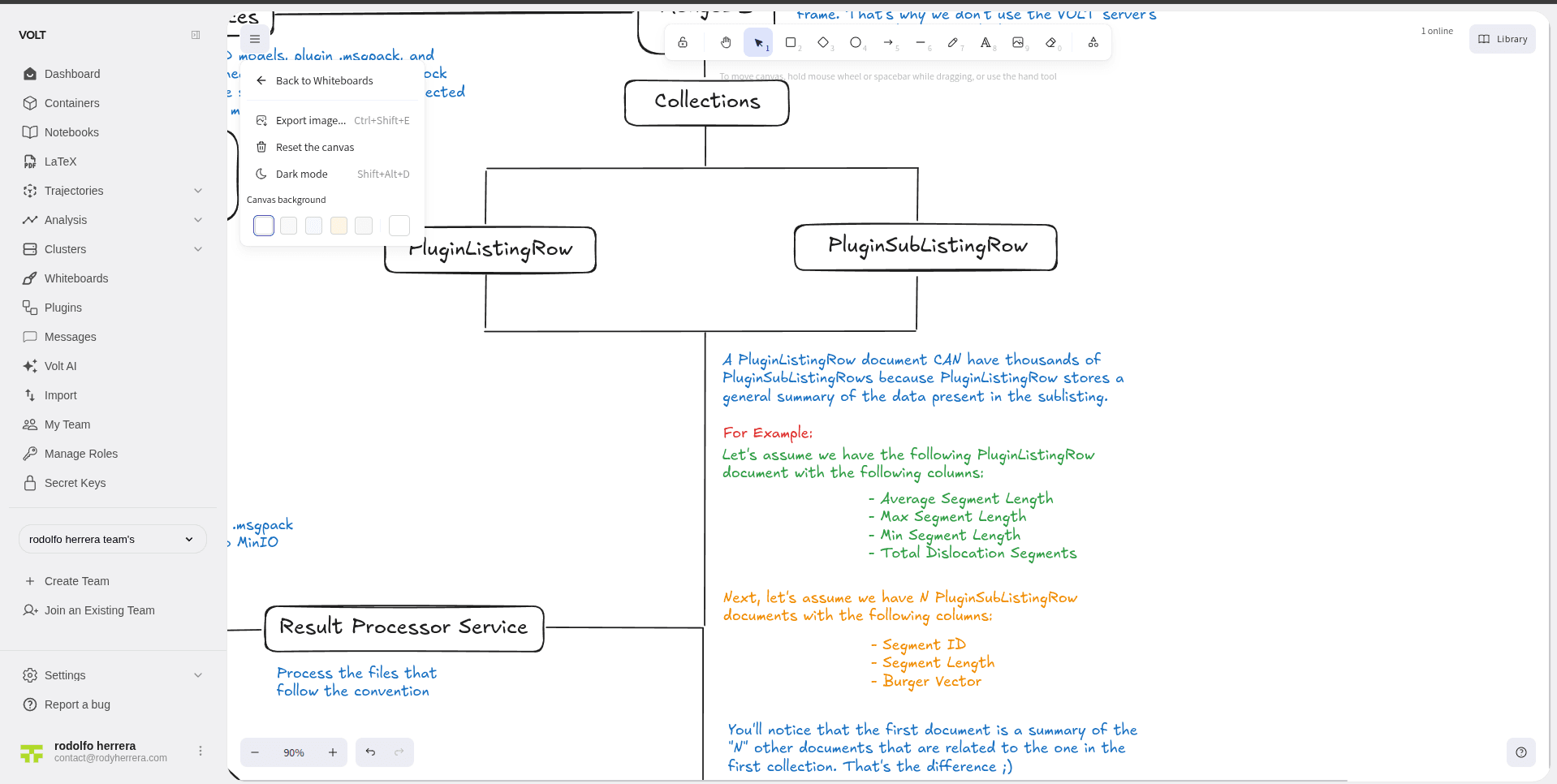Choose Reset the canvas menu entry
This screenshot has height=784, width=1557.
click(x=313, y=147)
